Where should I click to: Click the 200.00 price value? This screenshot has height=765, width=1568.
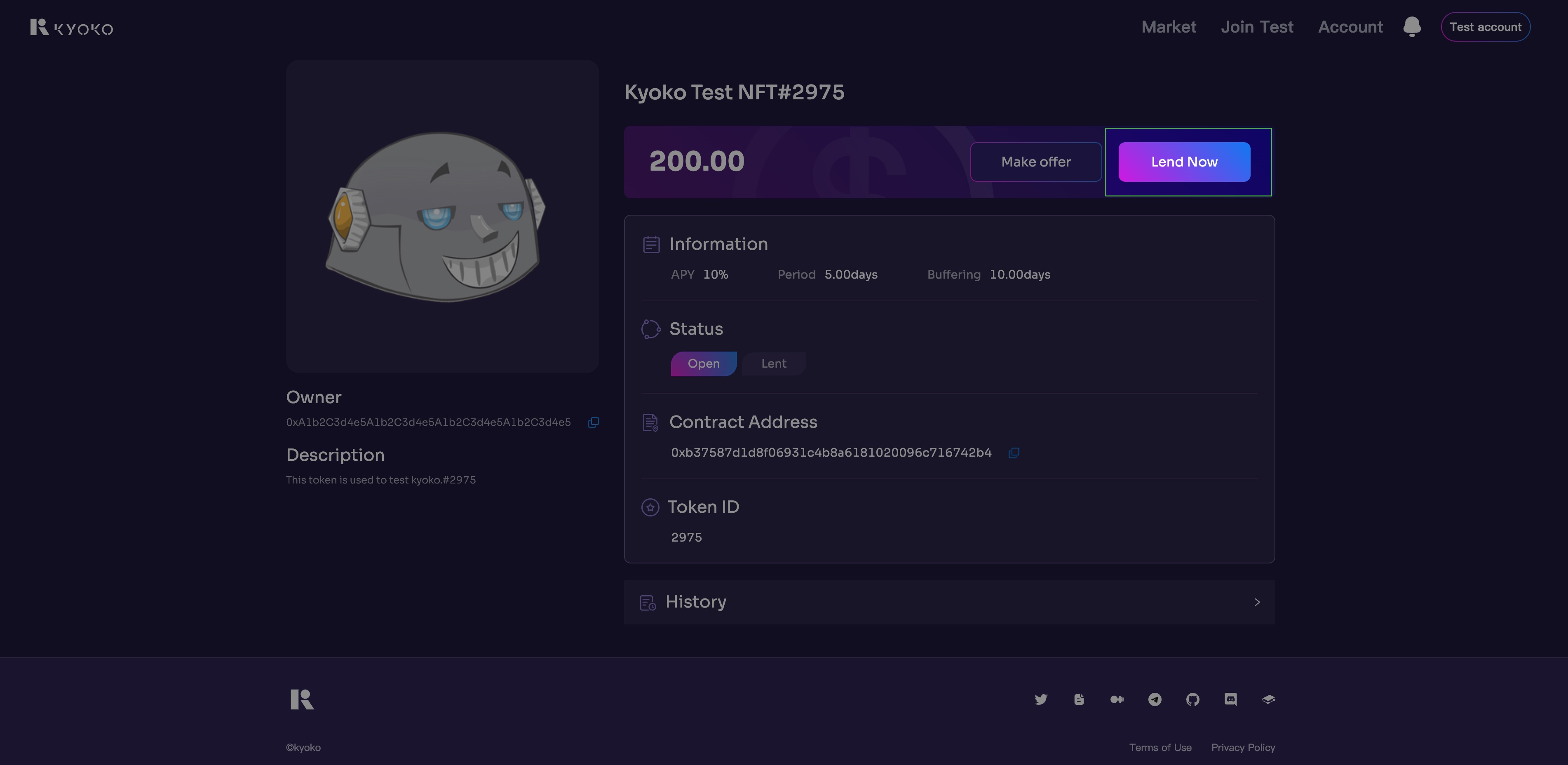point(697,161)
